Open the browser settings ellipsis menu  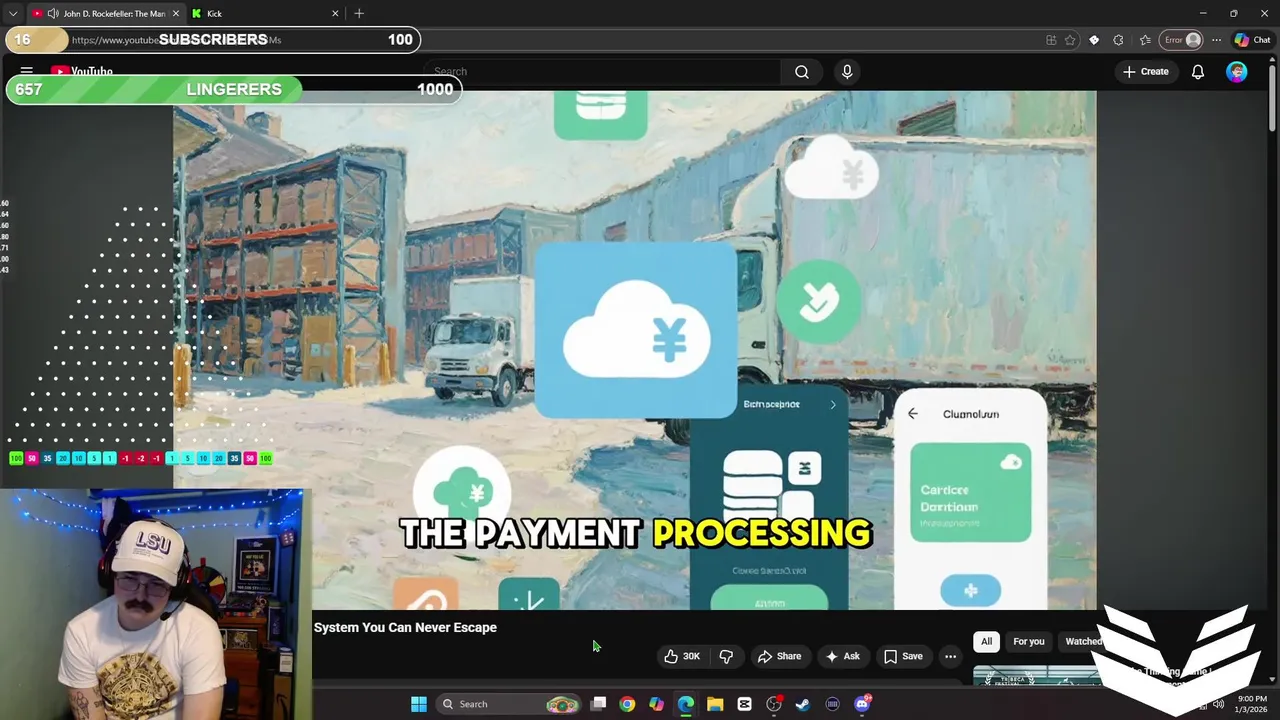tap(1216, 40)
